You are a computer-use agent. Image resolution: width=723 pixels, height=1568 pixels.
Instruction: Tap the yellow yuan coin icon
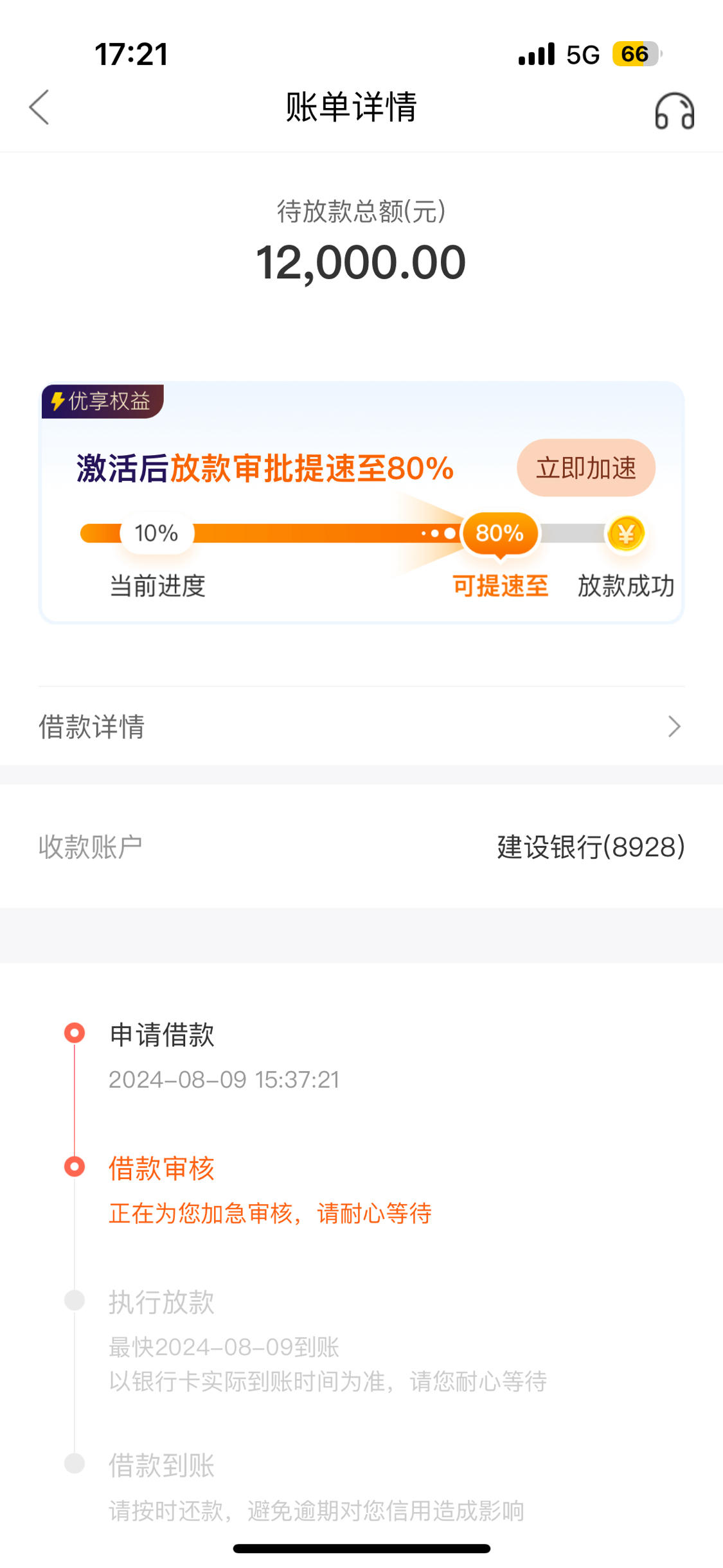click(626, 534)
